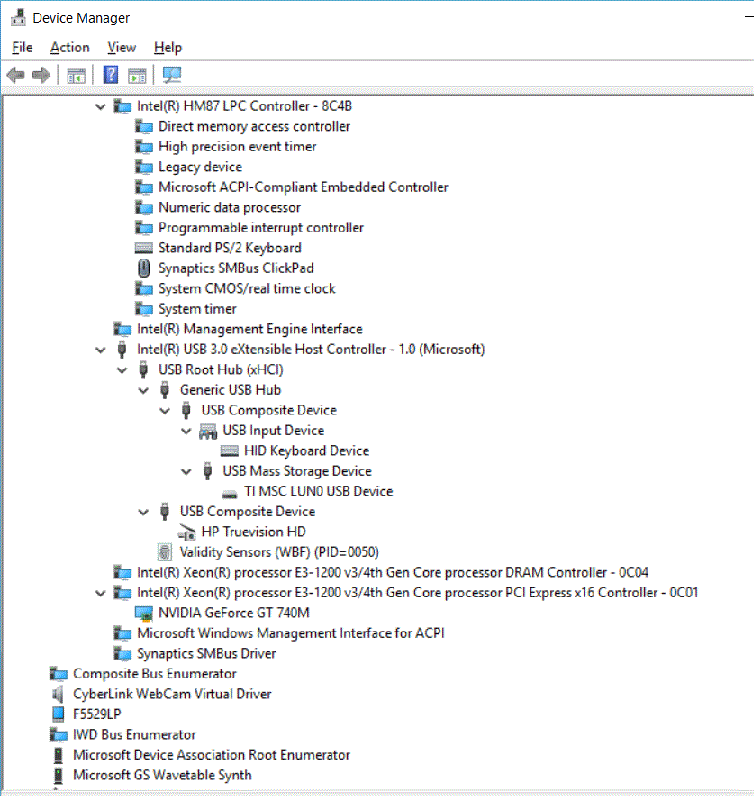Viewport: 754px width, 796px height.
Task: Select Synaptics SMBus Driver
Action: 207,653
